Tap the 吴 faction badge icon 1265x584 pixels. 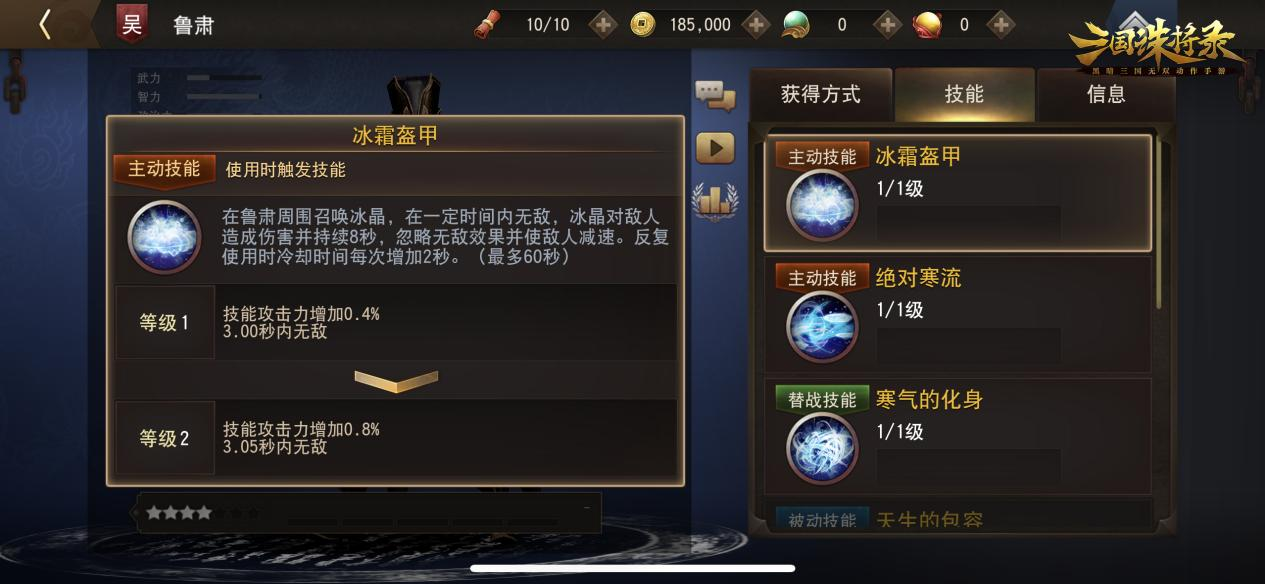(x=131, y=24)
